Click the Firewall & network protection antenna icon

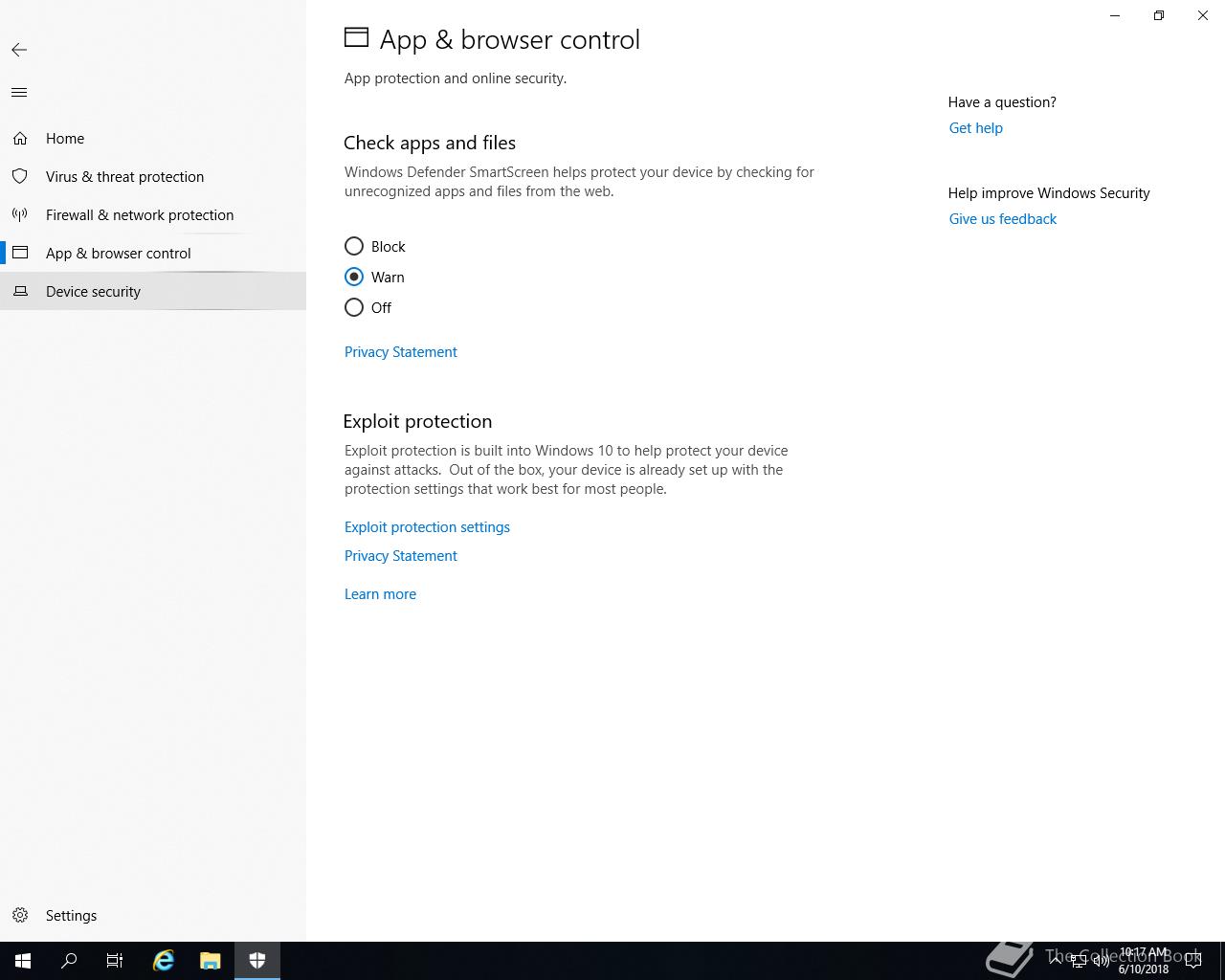(x=20, y=215)
